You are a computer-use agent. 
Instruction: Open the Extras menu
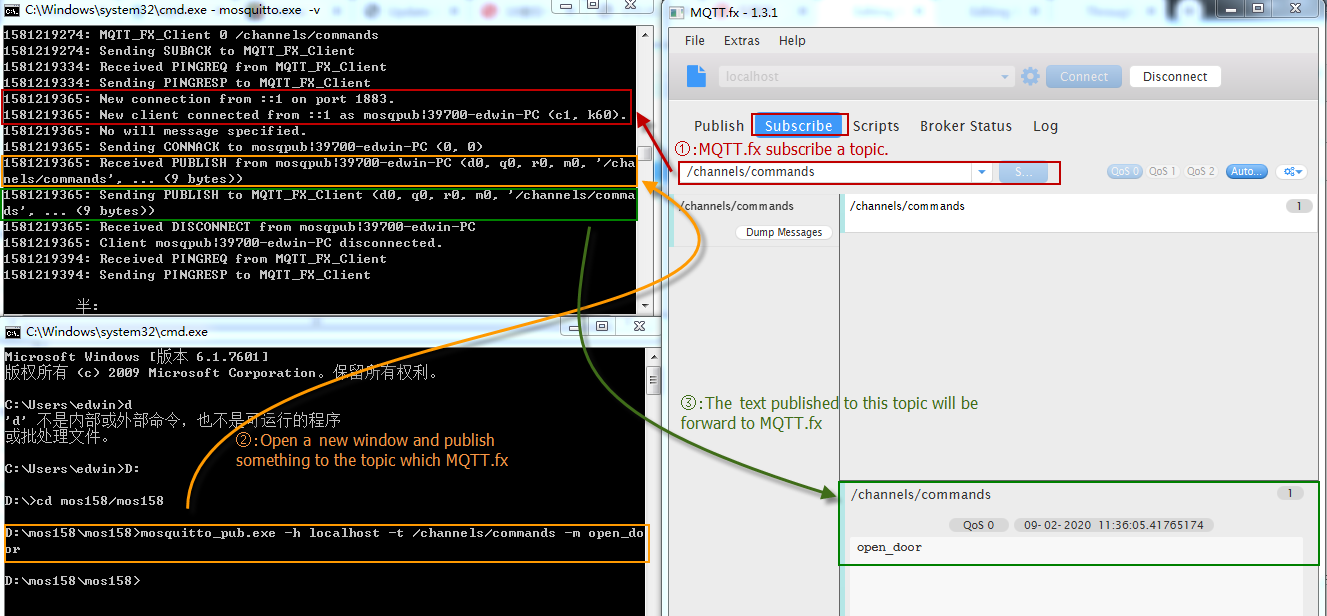tap(742, 41)
